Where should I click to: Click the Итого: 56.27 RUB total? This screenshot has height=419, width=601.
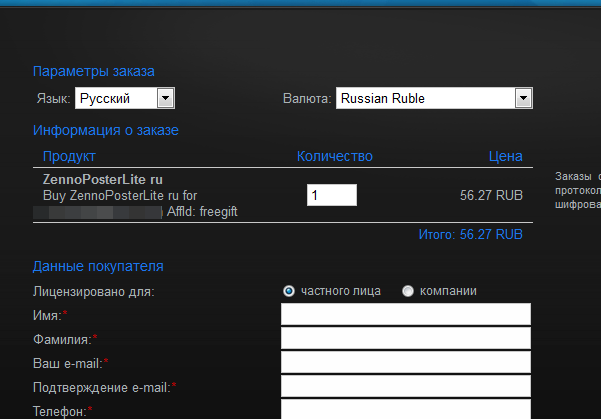[471, 234]
